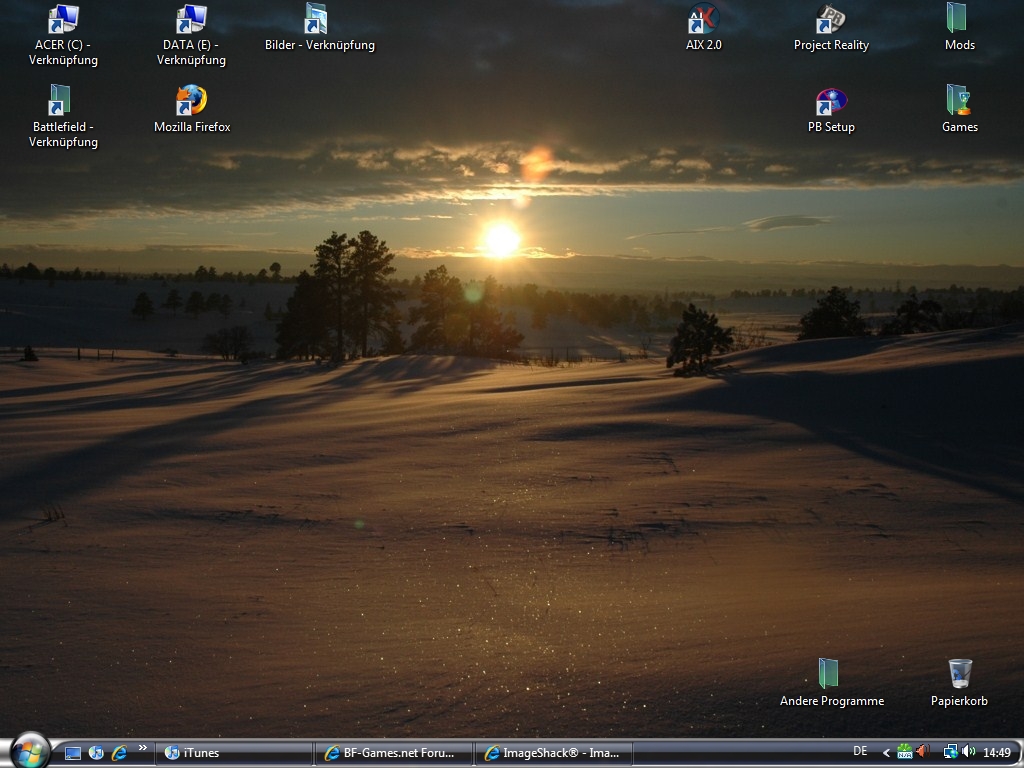Select the Mods folder on the desktop
Screen dimensions: 1024x768
coord(958,20)
